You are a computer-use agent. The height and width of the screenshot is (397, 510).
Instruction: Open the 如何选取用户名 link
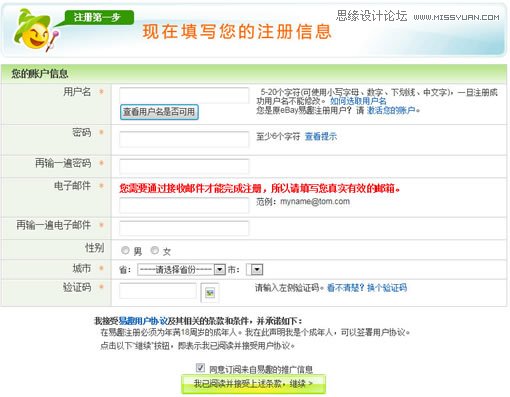[x=358, y=101]
